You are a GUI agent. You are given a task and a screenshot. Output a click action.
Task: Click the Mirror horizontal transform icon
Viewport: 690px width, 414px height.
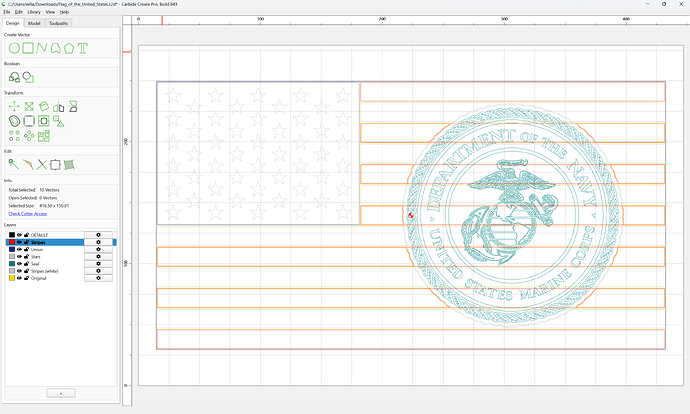(x=59, y=106)
